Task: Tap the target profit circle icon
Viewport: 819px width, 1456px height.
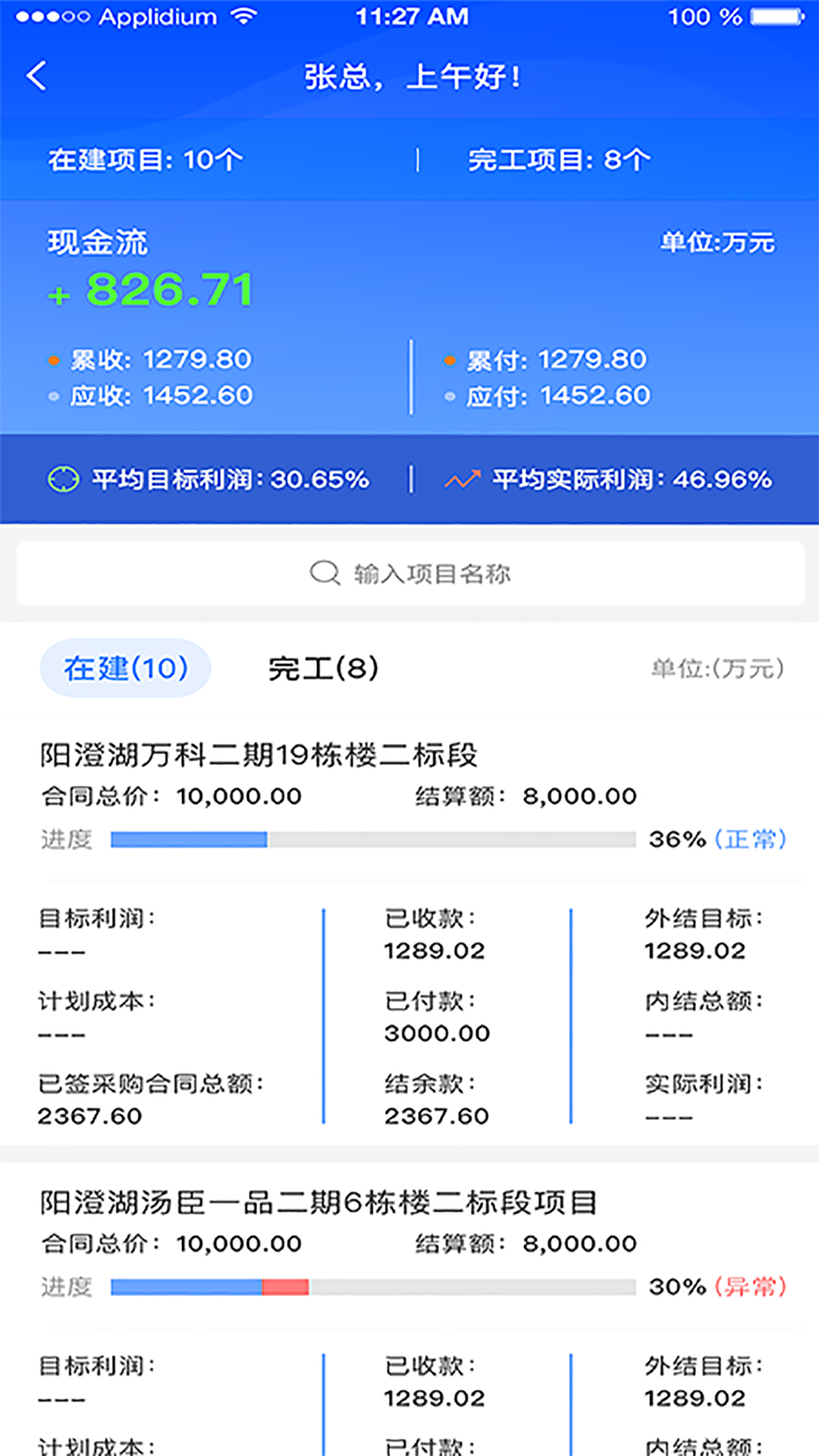Action: pos(63,479)
